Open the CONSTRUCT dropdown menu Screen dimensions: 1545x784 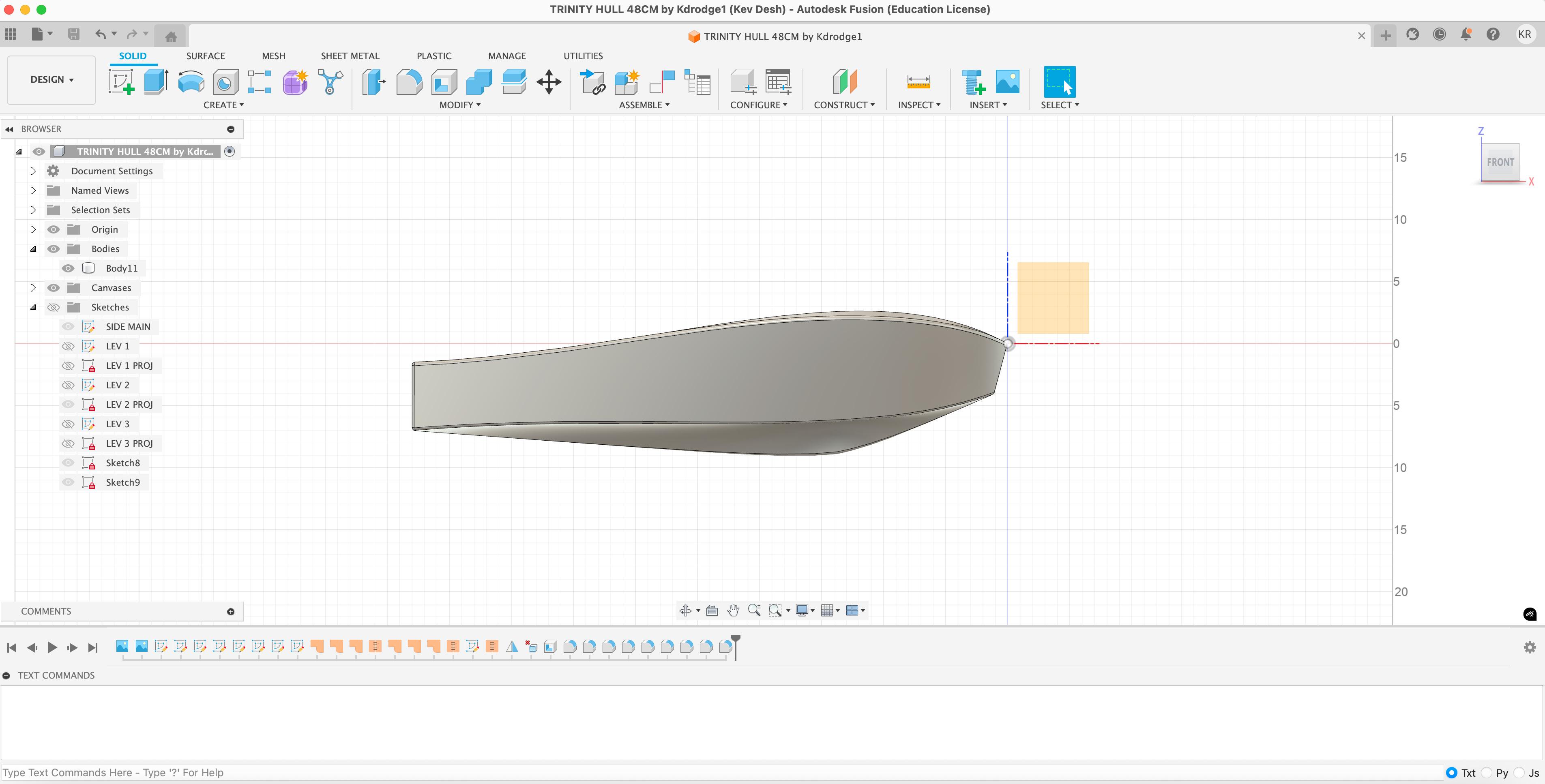(x=844, y=105)
